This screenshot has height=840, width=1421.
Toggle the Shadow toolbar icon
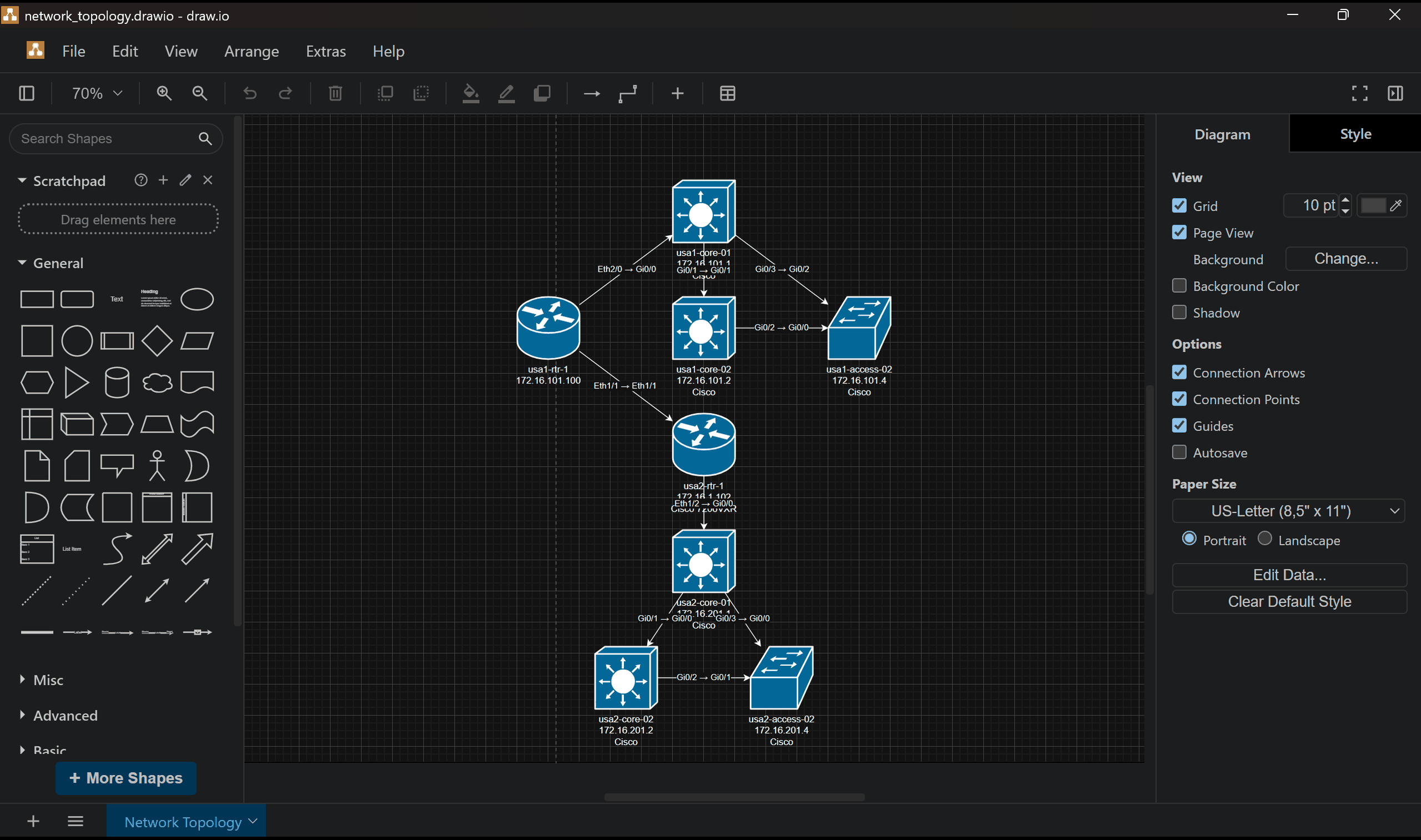pyautogui.click(x=542, y=93)
